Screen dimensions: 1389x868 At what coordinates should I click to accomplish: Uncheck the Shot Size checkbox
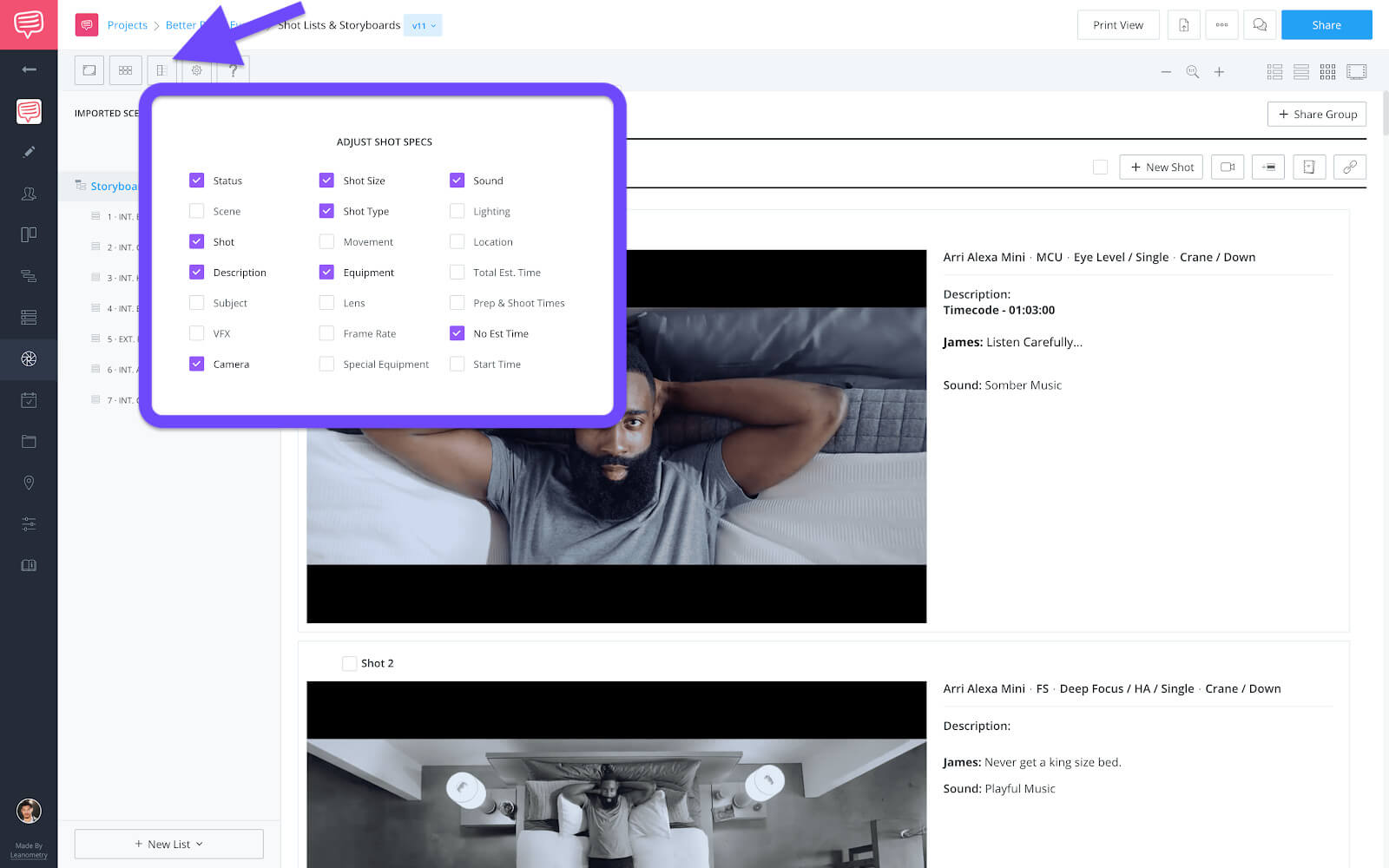(326, 181)
